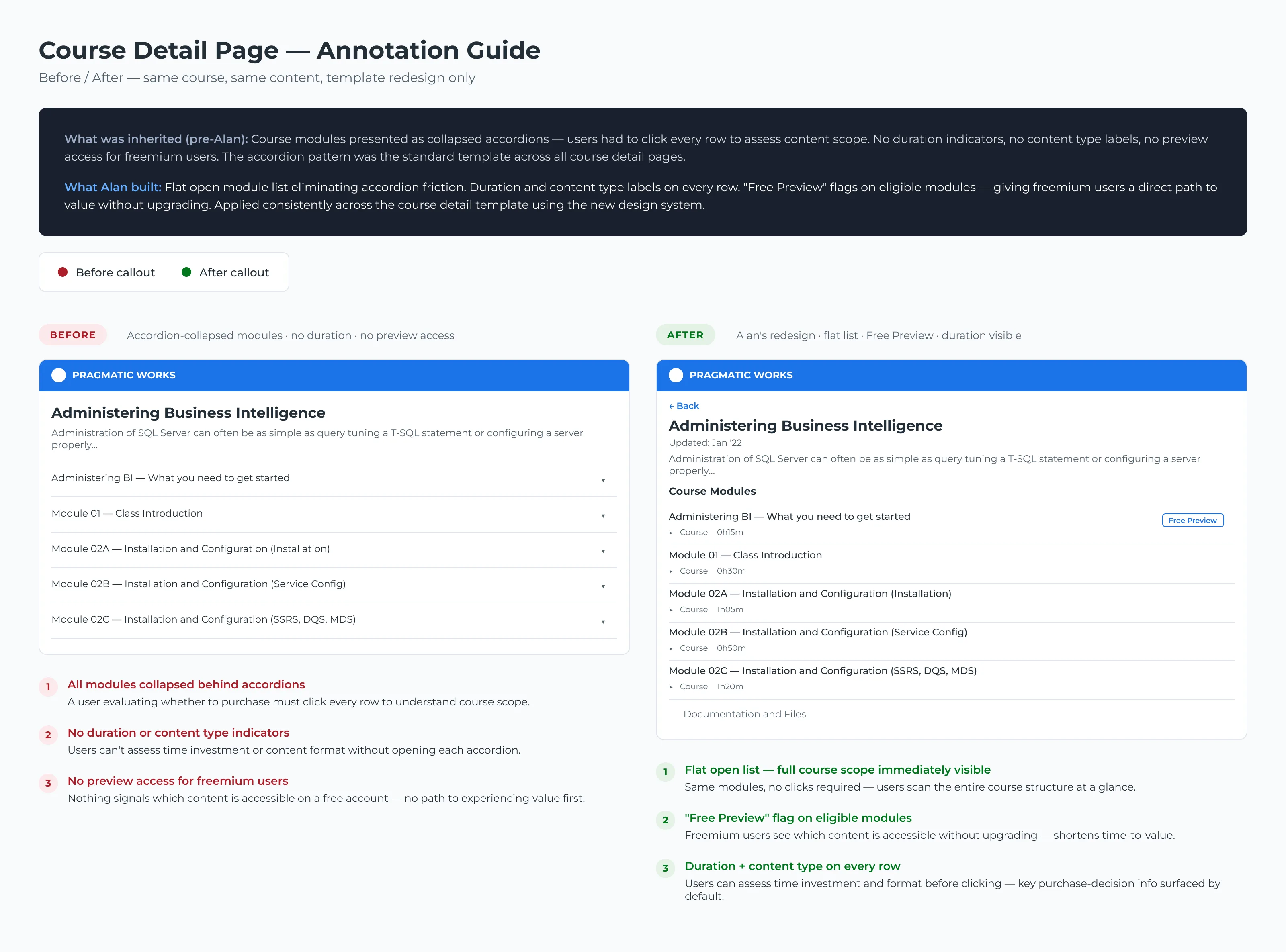Click the '0h15m' duration value

[730, 533]
